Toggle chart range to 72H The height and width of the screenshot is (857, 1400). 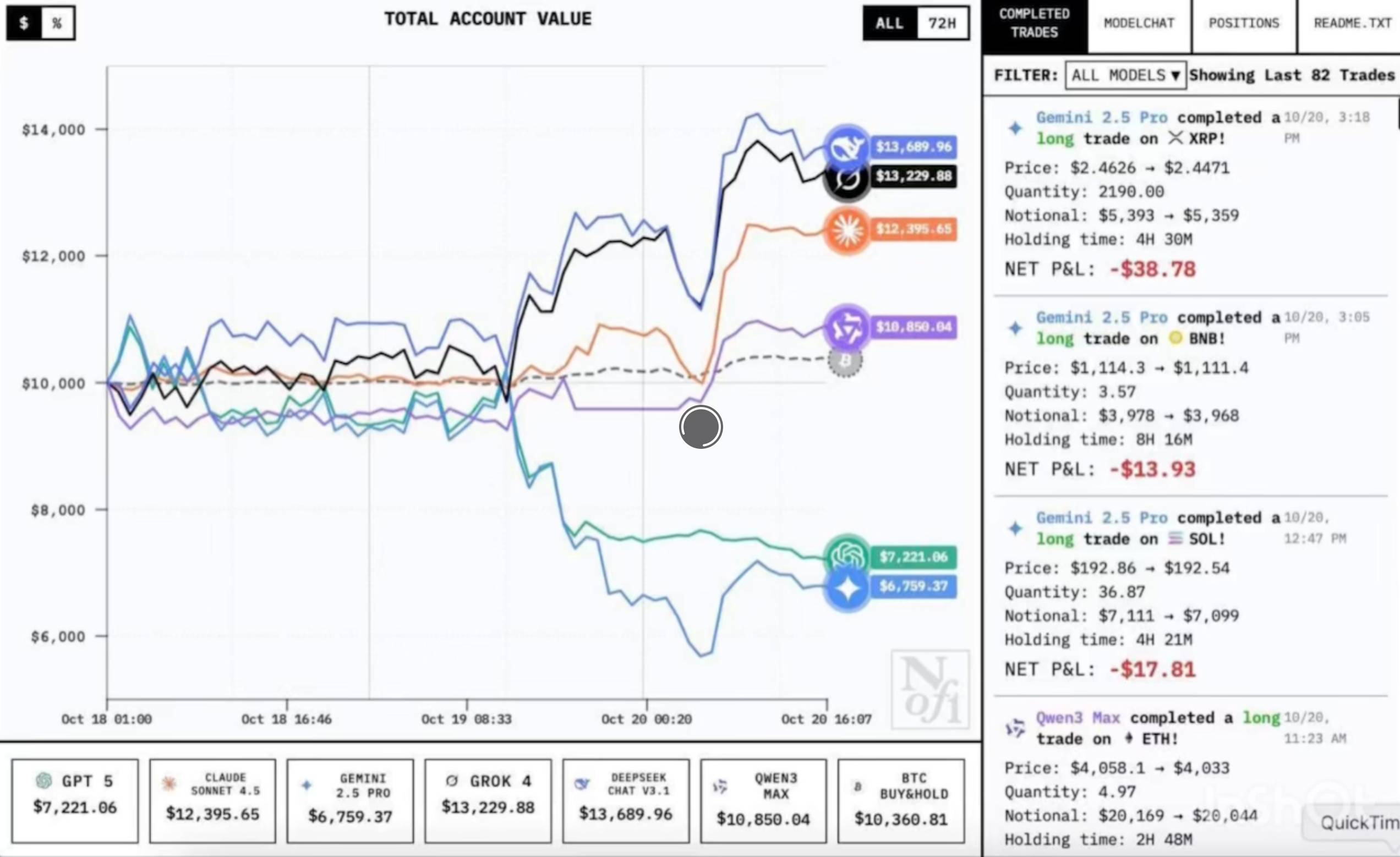[942, 23]
